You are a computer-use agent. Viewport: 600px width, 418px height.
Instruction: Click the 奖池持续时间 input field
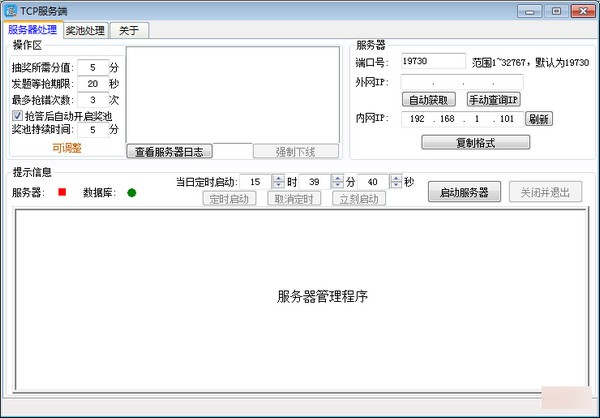pyautogui.click(x=93, y=129)
